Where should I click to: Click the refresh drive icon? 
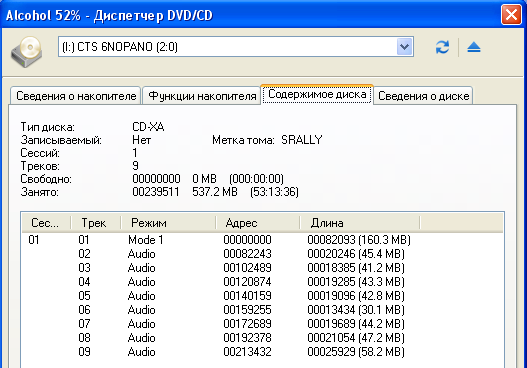[442, 47]
